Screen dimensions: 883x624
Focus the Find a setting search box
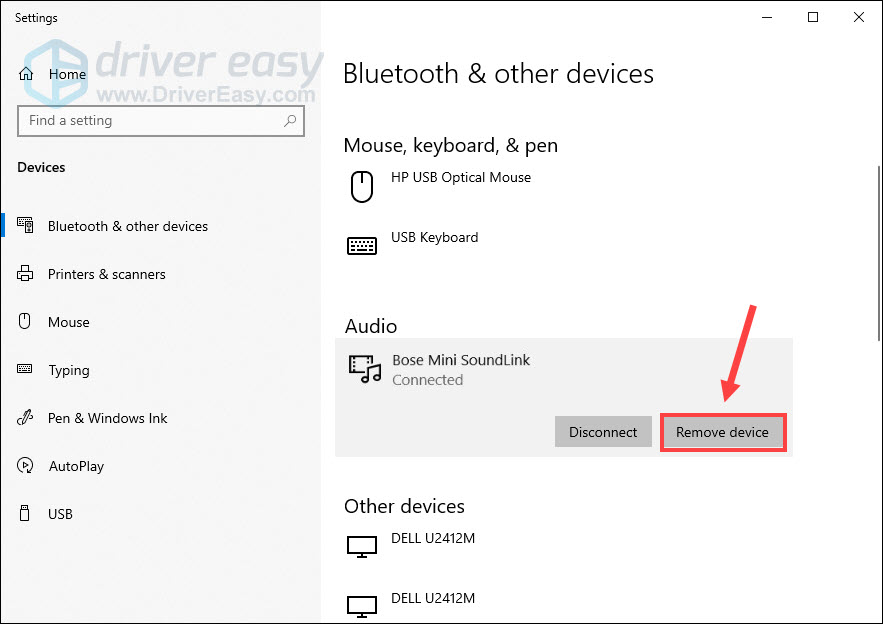[x=150, y=121]
